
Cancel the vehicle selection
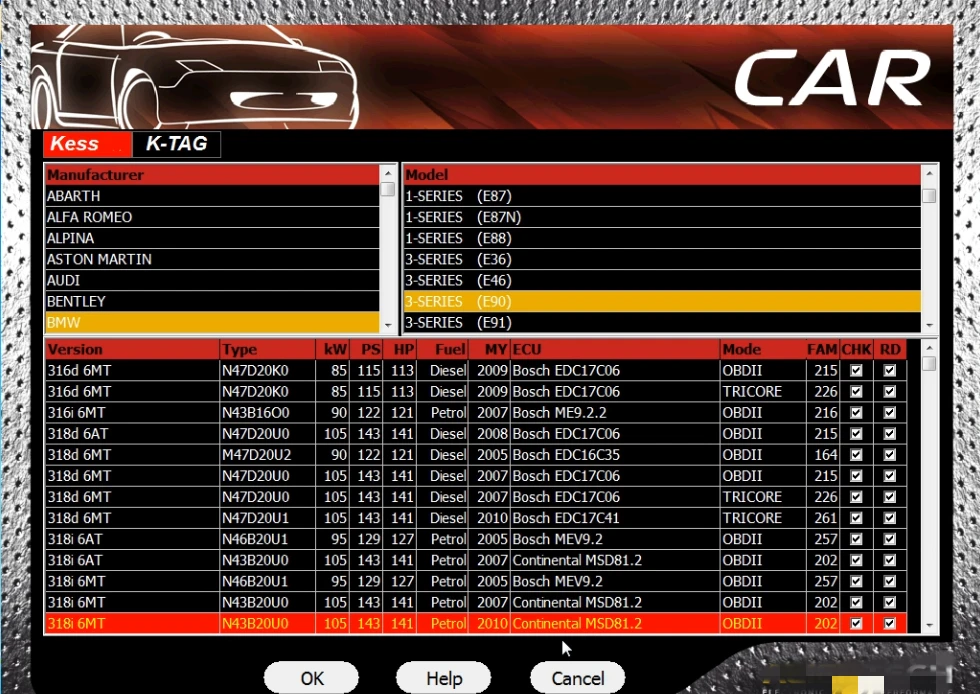pos(578,678)
